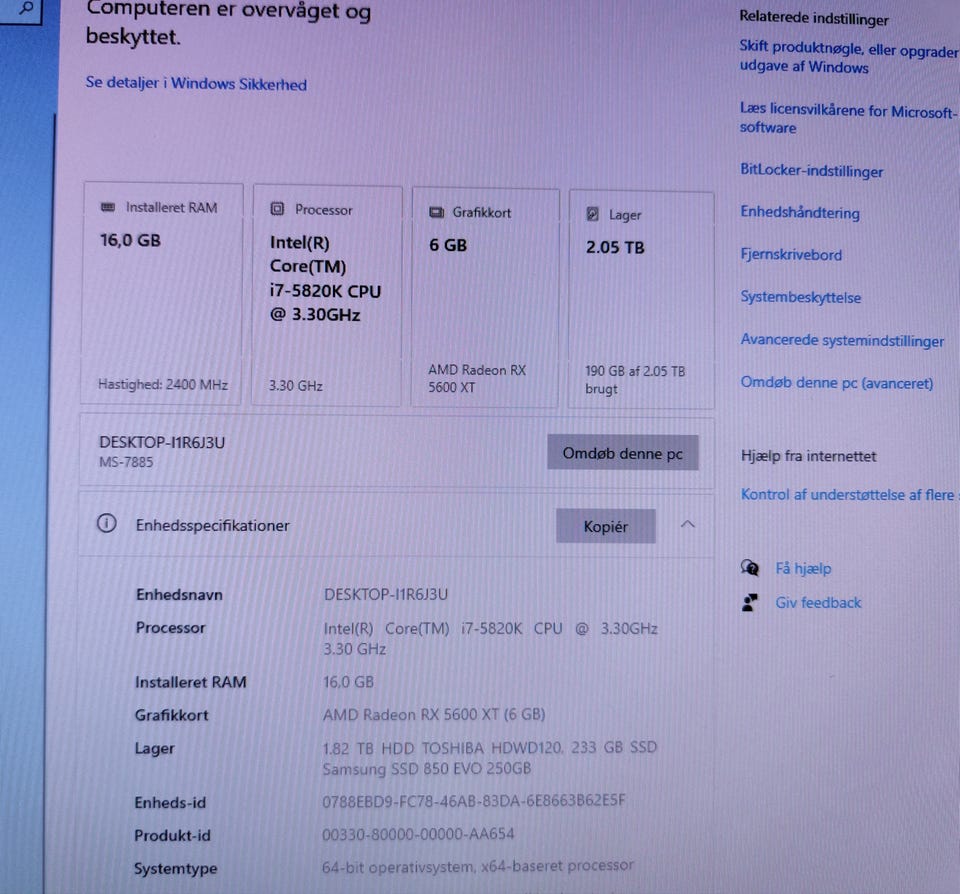Open Læs licensvilkårene for Microsoft-software

[x=847, y=118]
